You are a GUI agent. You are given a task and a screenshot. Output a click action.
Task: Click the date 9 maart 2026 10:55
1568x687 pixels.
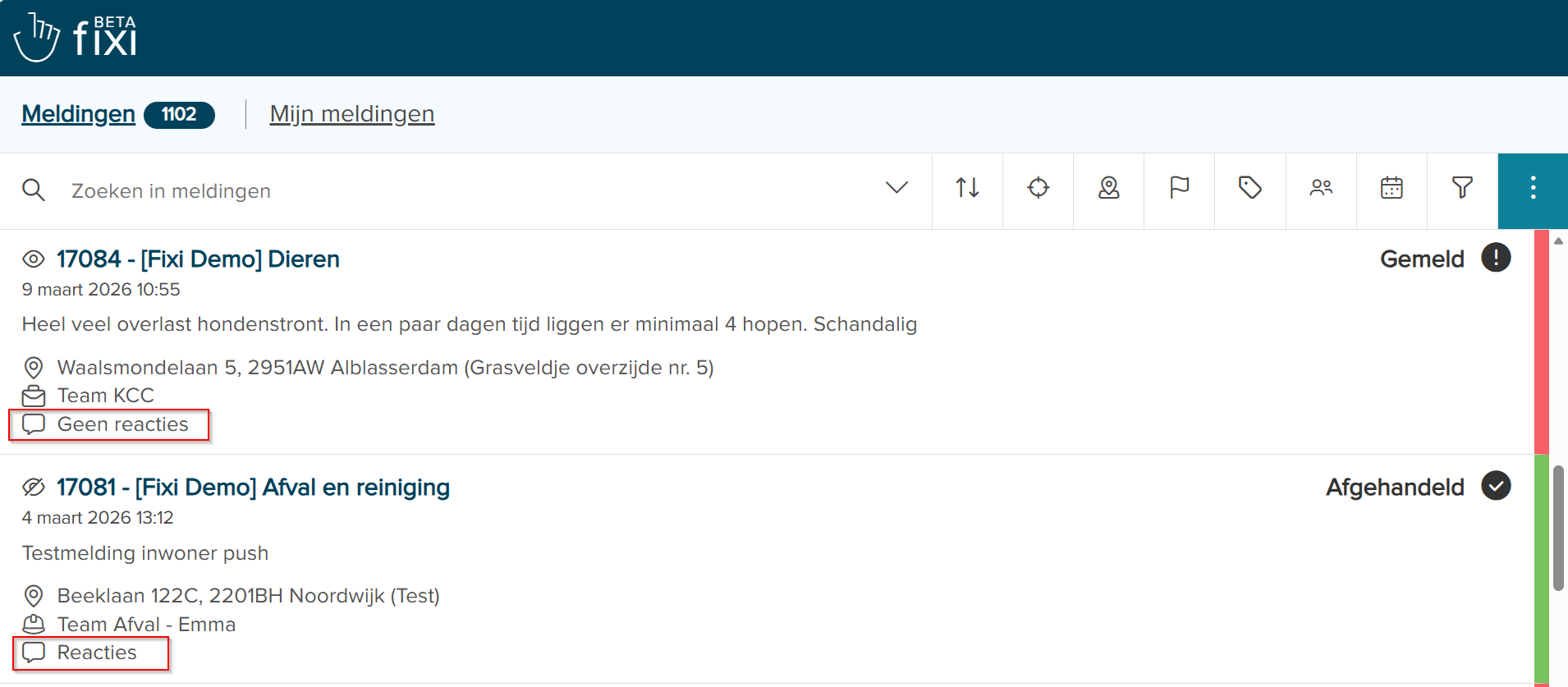(101, 290)
